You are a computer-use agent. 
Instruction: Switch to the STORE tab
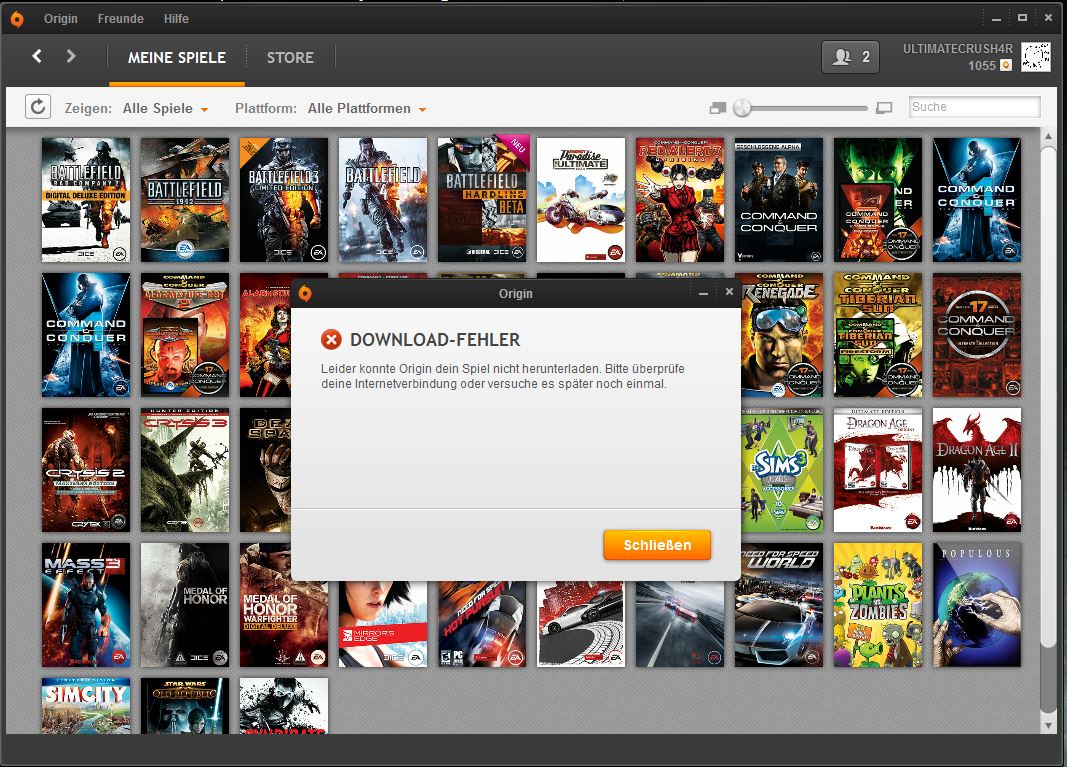click(x=291, y=58)
